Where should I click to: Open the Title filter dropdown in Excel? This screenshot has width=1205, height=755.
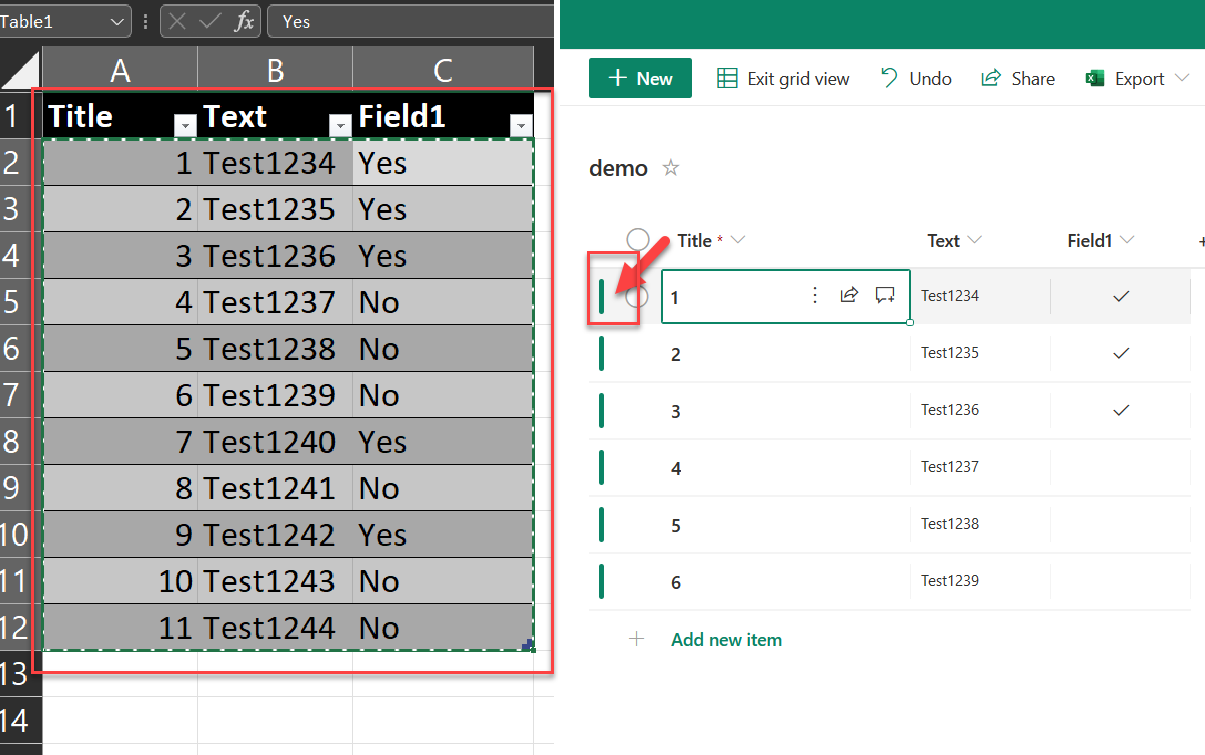tap(185, 125)
